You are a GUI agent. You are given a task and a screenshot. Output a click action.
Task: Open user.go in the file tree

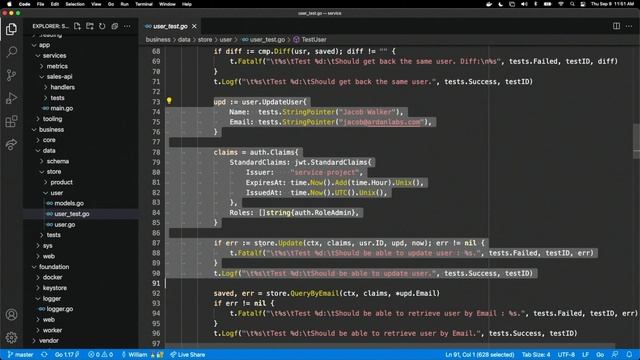pos(64,224)
